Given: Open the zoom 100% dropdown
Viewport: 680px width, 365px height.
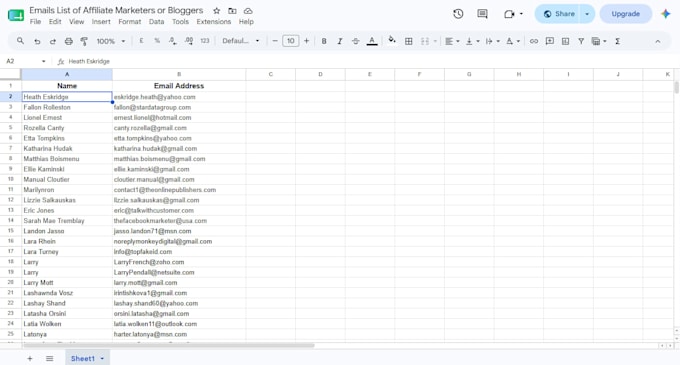Looking at the screenshot, I should 111,41.
